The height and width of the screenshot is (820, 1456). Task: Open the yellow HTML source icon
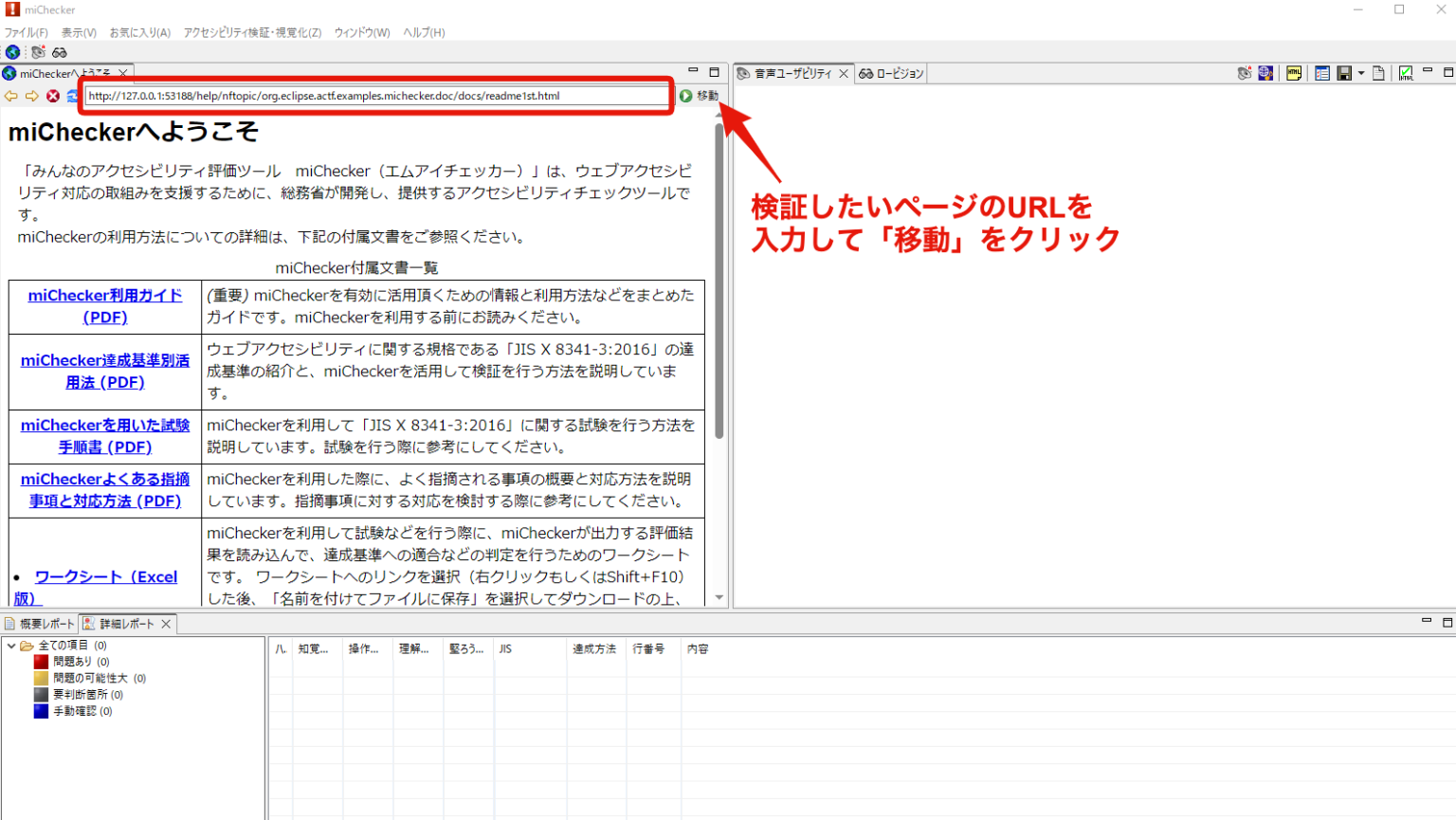(1295, 73)
